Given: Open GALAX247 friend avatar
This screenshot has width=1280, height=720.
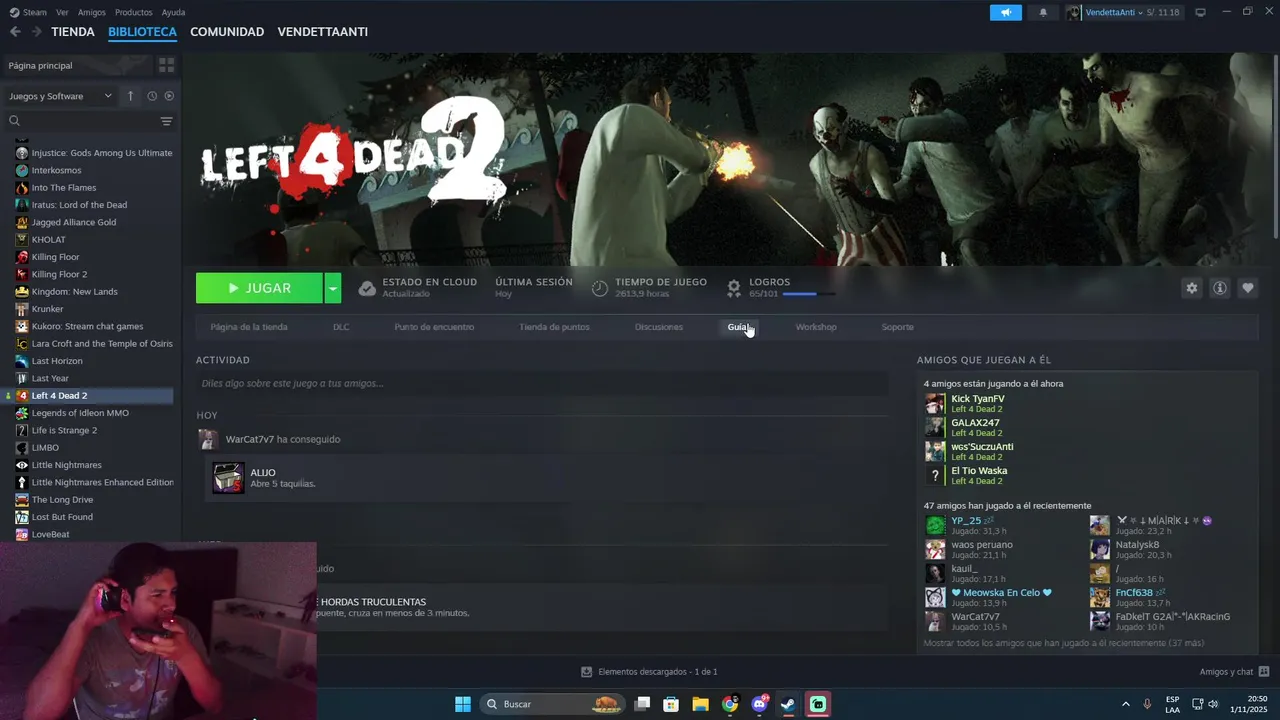Looking at the screenshot, I should 935,428.
